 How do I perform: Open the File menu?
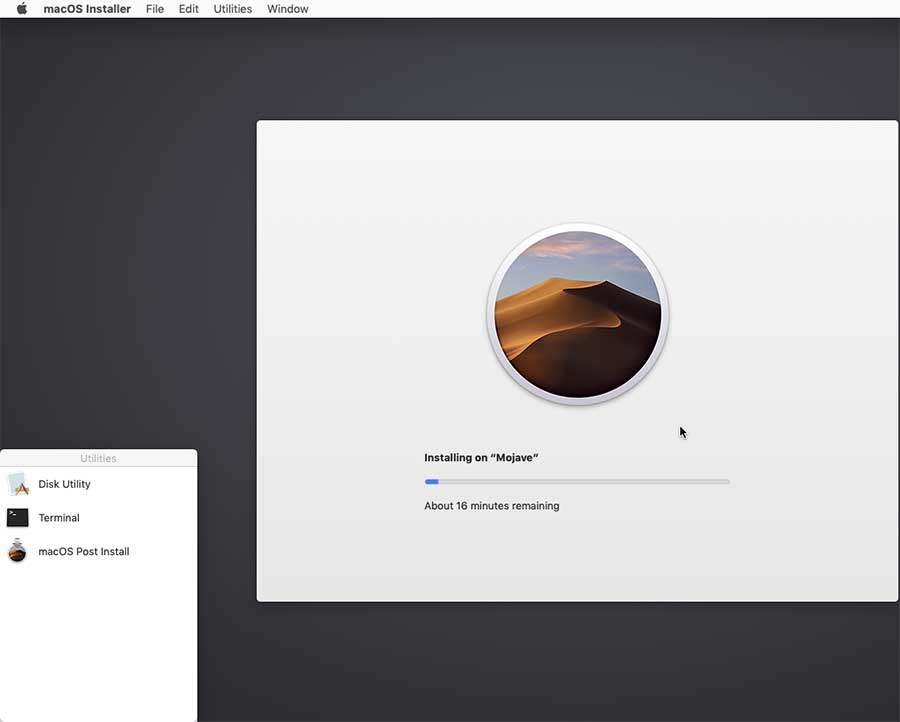154,9
